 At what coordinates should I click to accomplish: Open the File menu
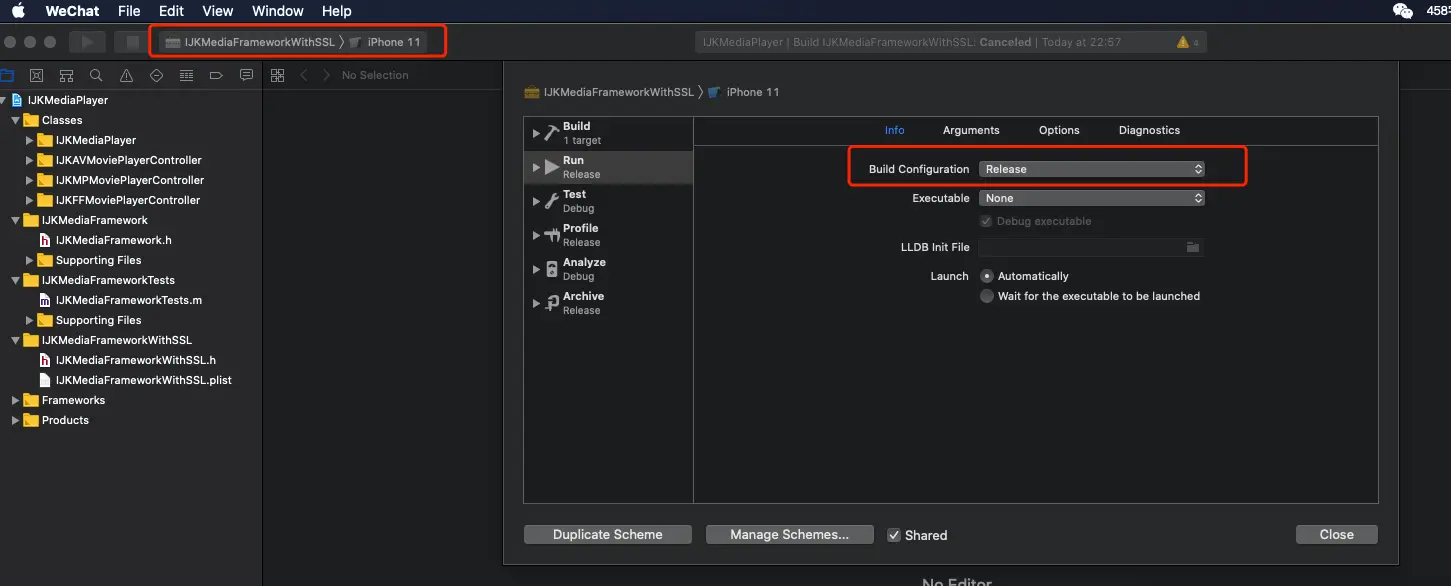click(129, 11)
